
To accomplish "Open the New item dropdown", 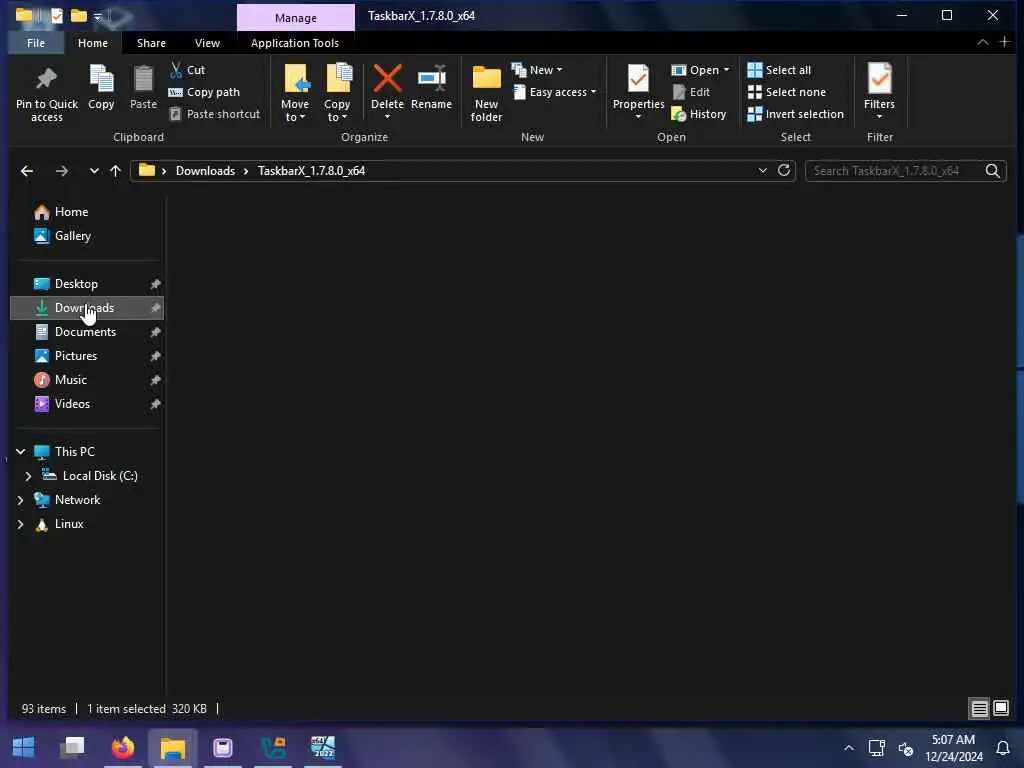I will [537, 70].
